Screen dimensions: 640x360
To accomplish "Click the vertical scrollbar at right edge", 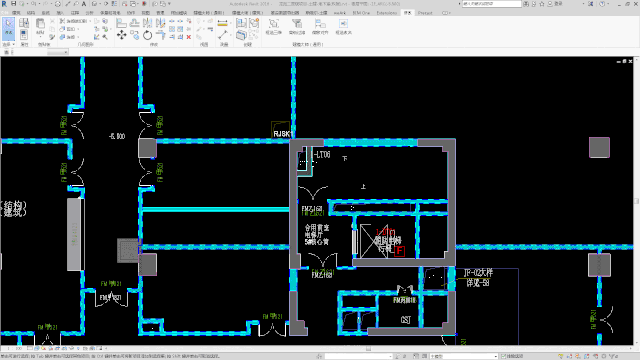I will (636, 201).
